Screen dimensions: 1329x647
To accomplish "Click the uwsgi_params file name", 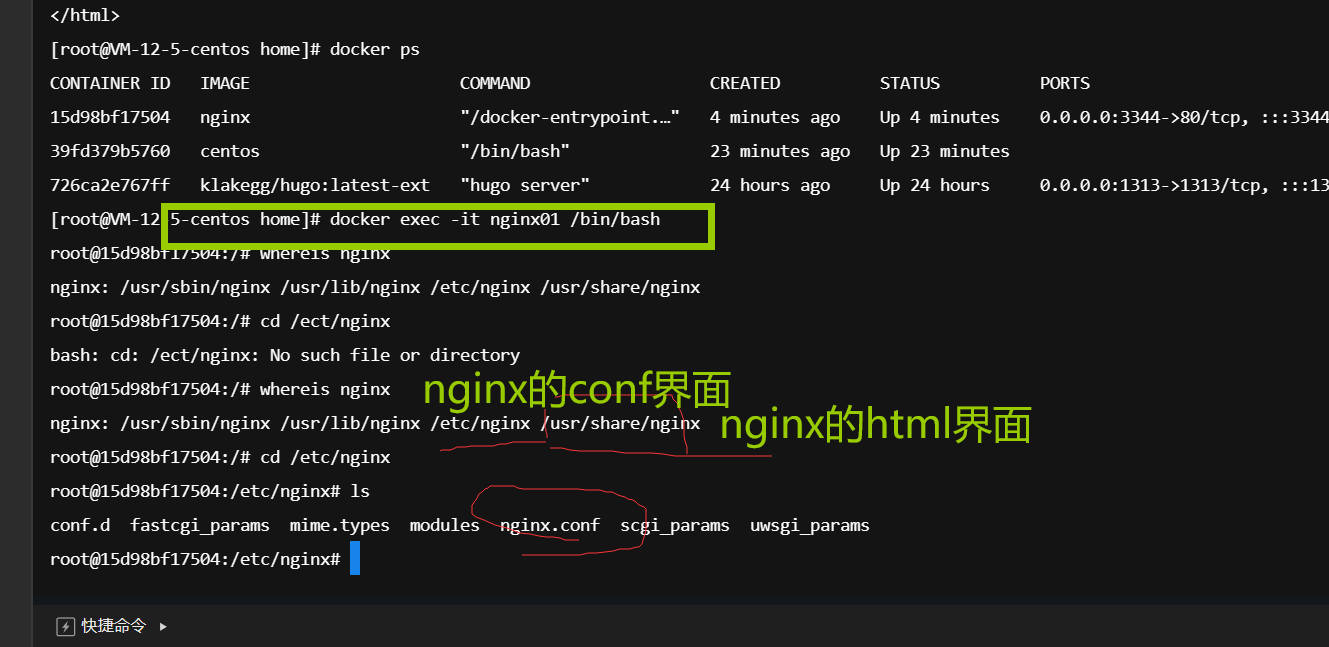I will click(810, 525).
